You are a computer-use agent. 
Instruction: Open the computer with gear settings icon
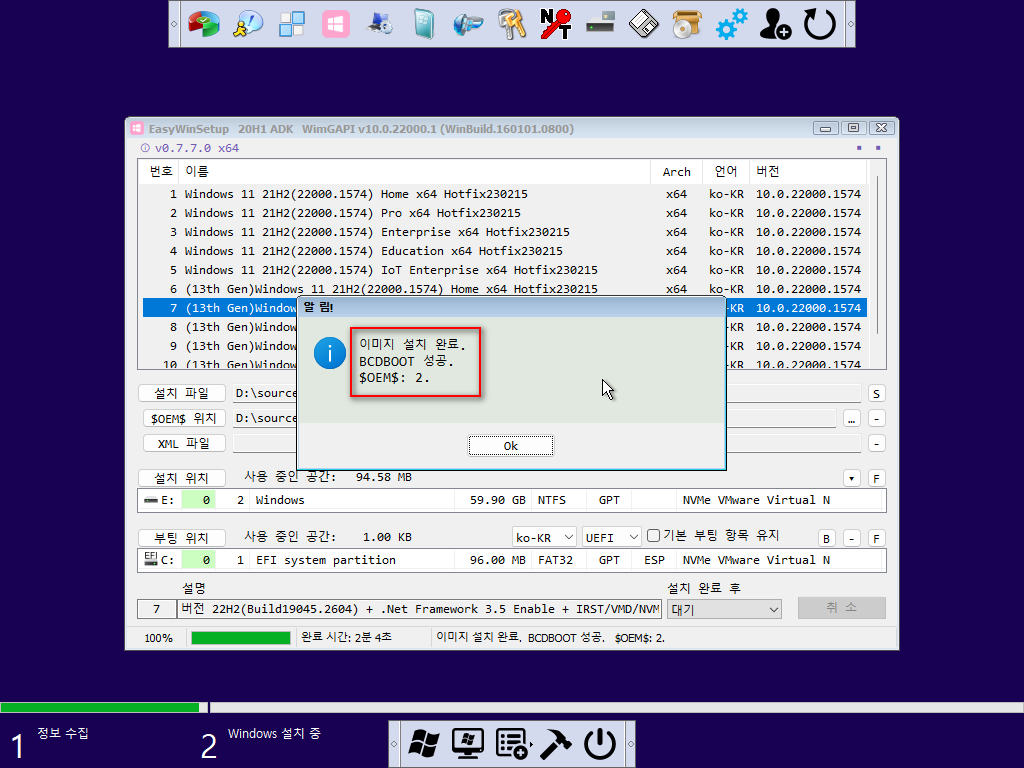tap(379, 24)
